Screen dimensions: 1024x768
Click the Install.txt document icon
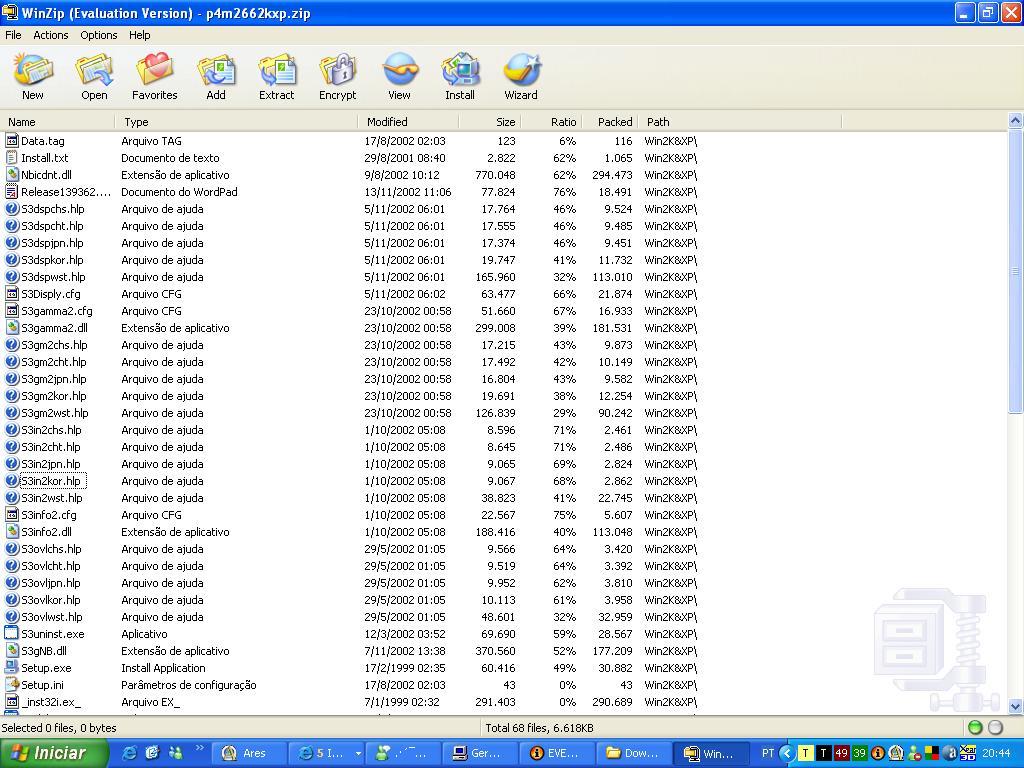[12, 157]
